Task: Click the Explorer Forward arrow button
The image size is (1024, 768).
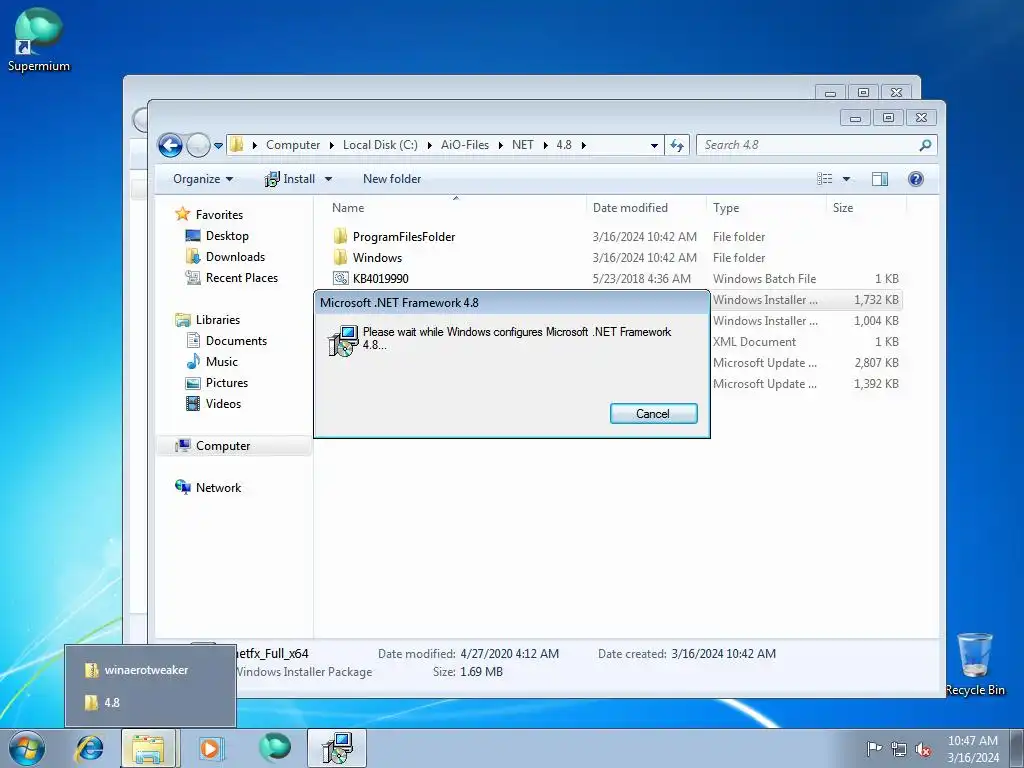Action: coord(198,145)
